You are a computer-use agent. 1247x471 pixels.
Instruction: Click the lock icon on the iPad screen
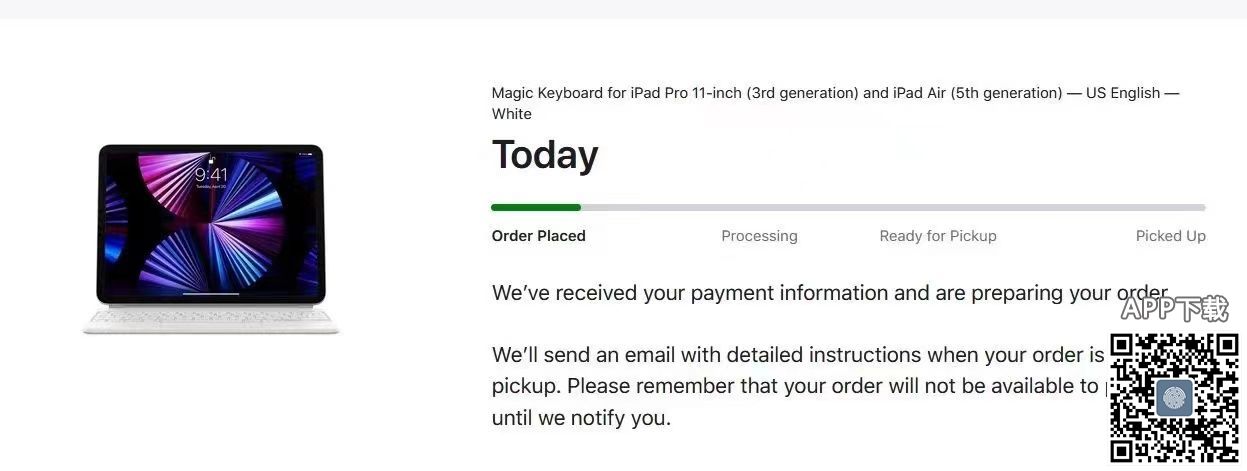211,159
